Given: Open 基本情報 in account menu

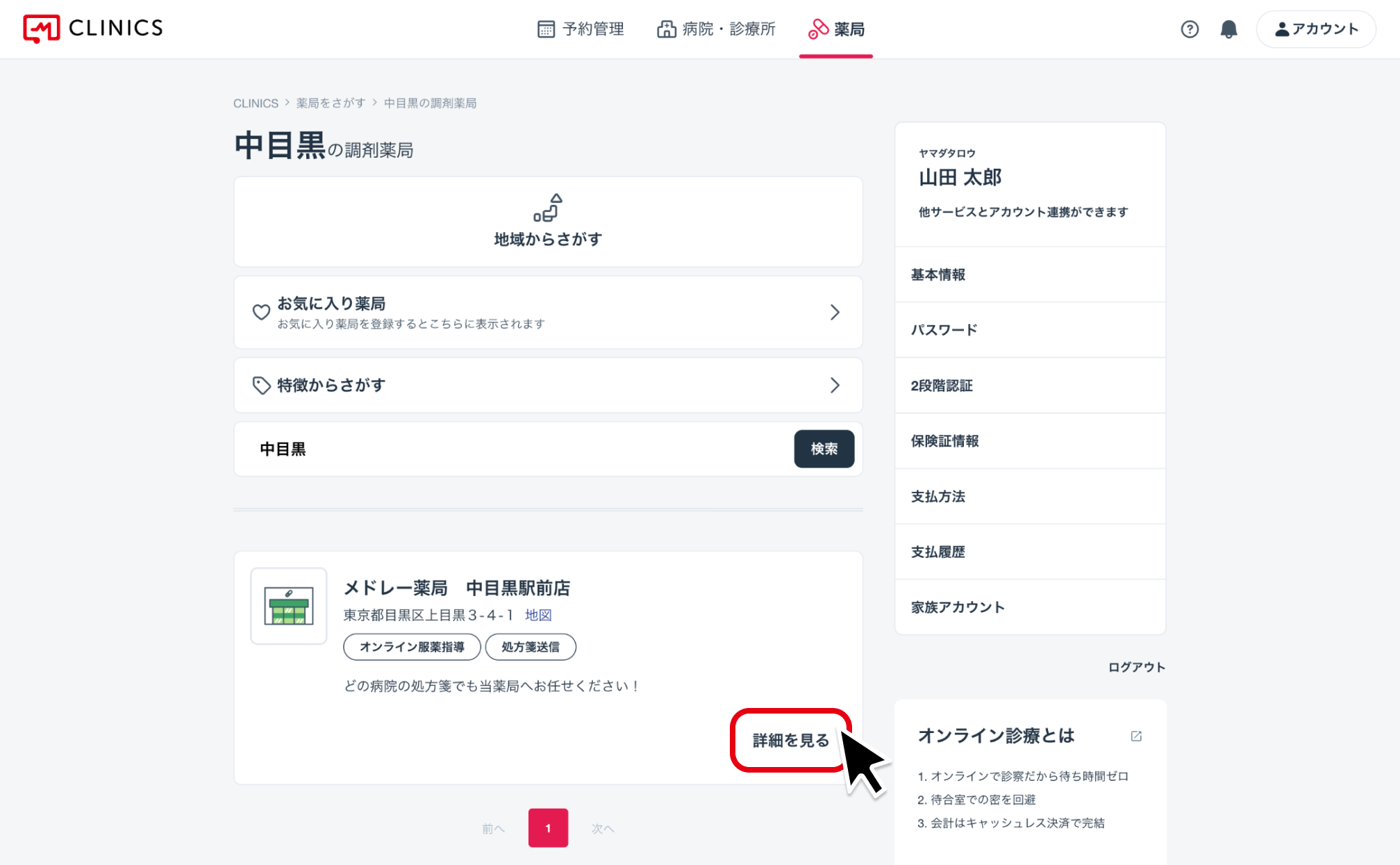Looking at the screenshot, I should pos(1031,274).
